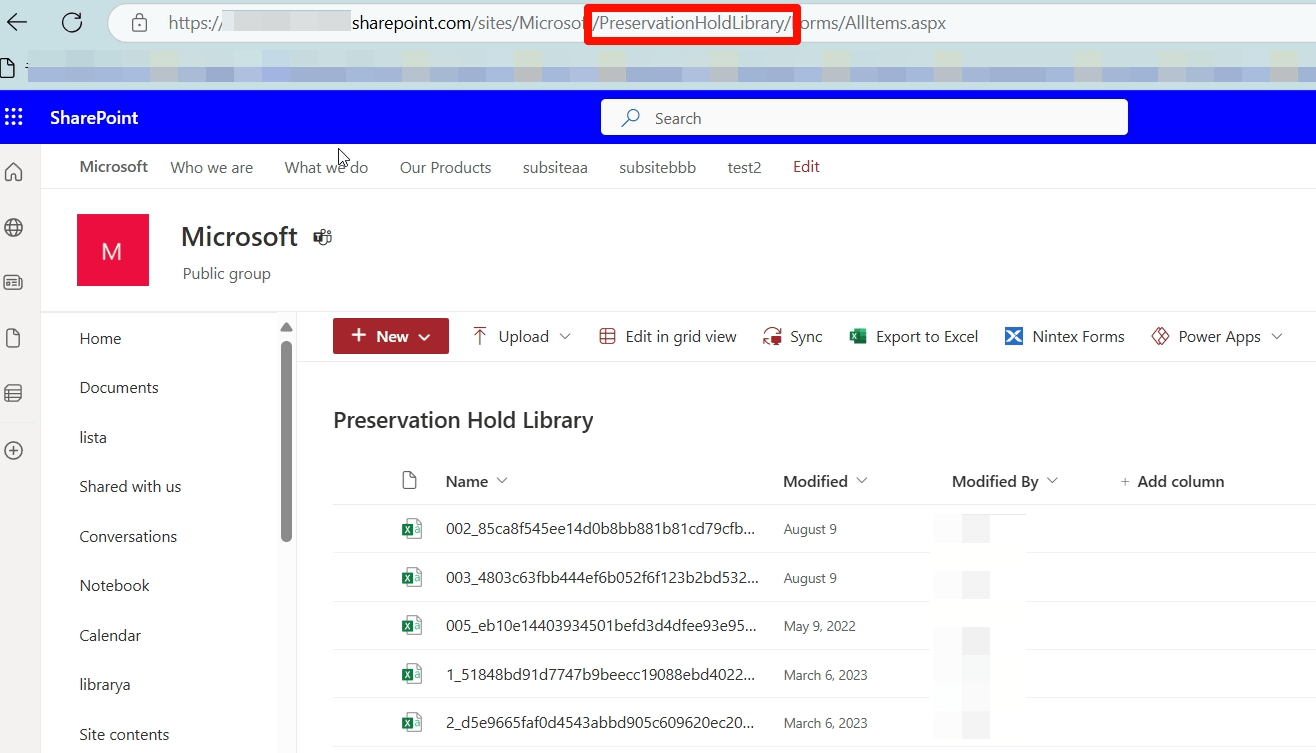Focus the SharePoint Search box
The height and width of the screenshot is (753, 1316).
coord(864,117)
